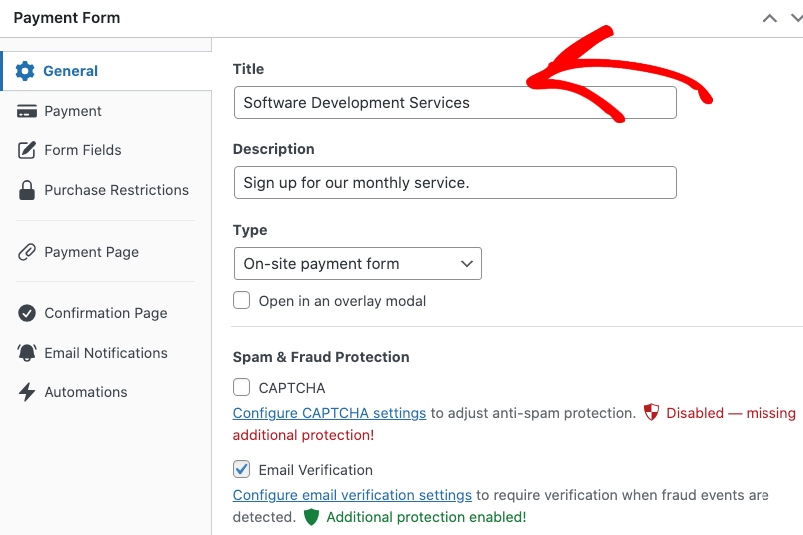Open Configure CAPTCHA settings link

click(x=329, y=413)
